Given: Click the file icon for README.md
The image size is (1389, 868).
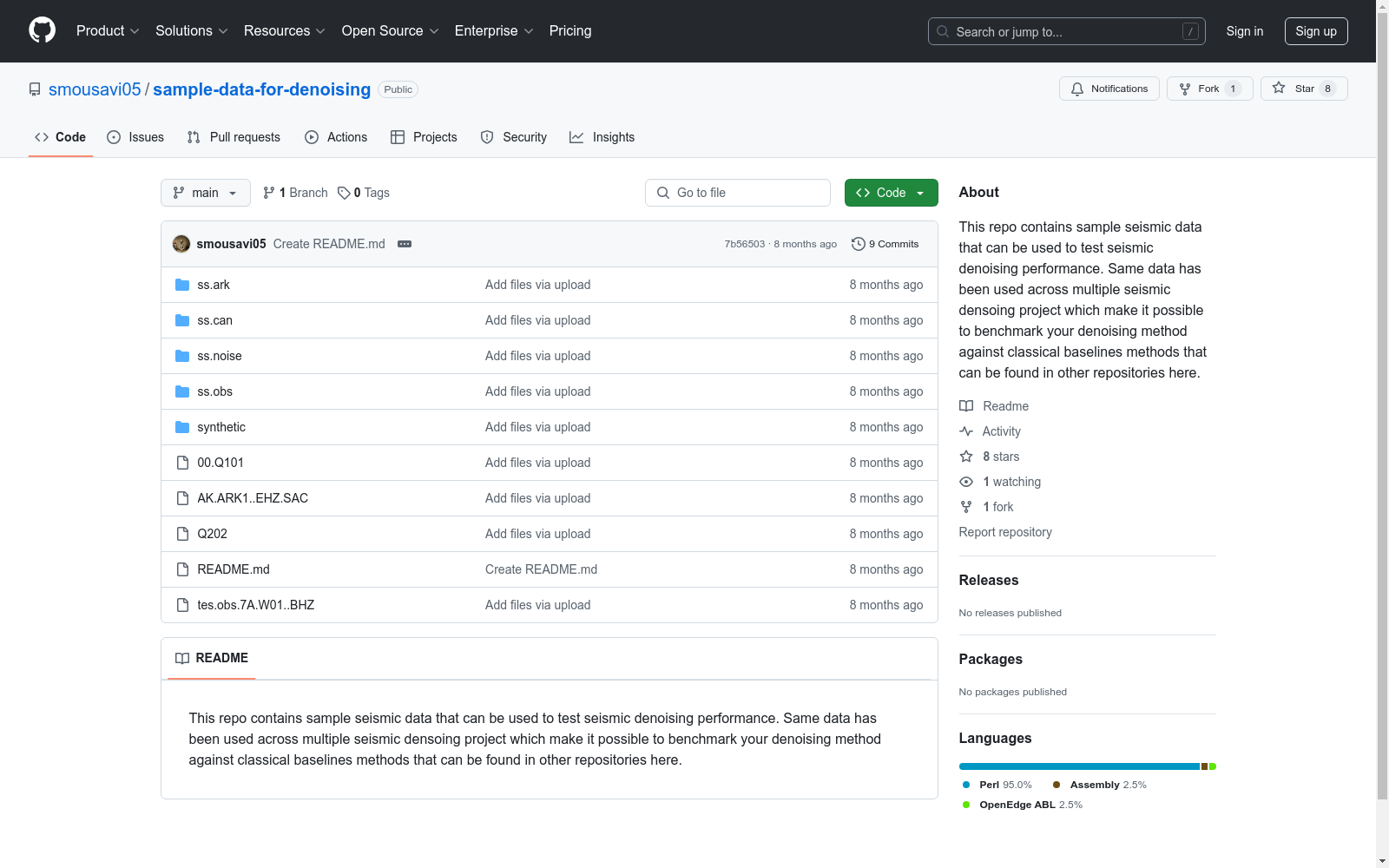Looking at the screenshot, I should pos(182,569).
